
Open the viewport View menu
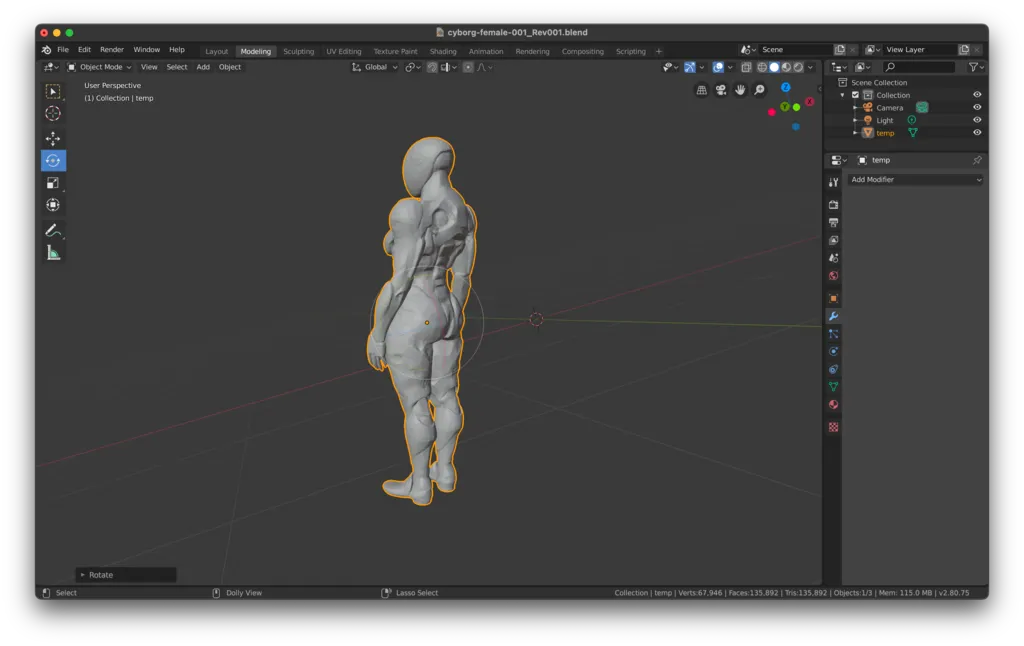149,67
